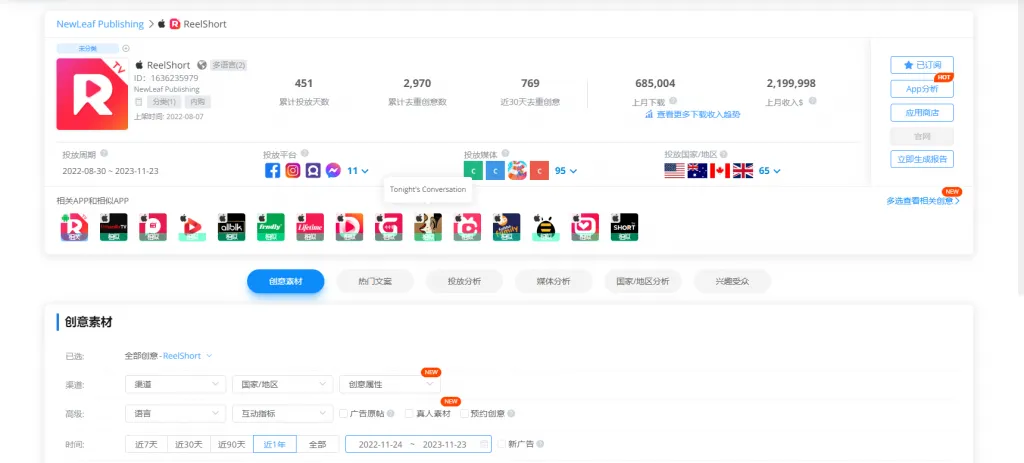The height and width of the screenshot is (463, 1024).
Task: Click the large ReelShort app logo
Action: (x=92, y=94)
